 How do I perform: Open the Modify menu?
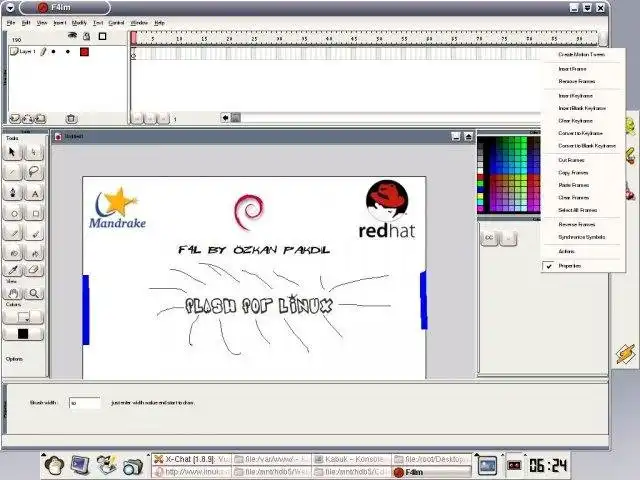[79, 23]
